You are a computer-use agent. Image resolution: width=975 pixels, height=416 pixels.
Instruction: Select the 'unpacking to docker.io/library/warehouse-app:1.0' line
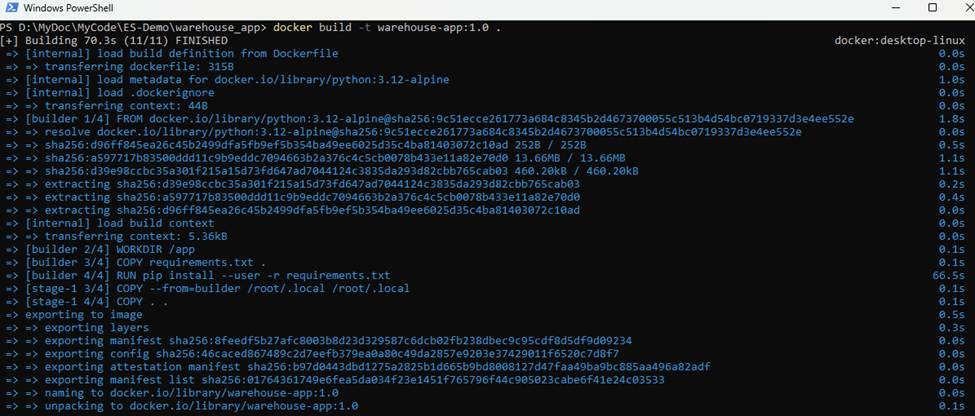(182, 406)
